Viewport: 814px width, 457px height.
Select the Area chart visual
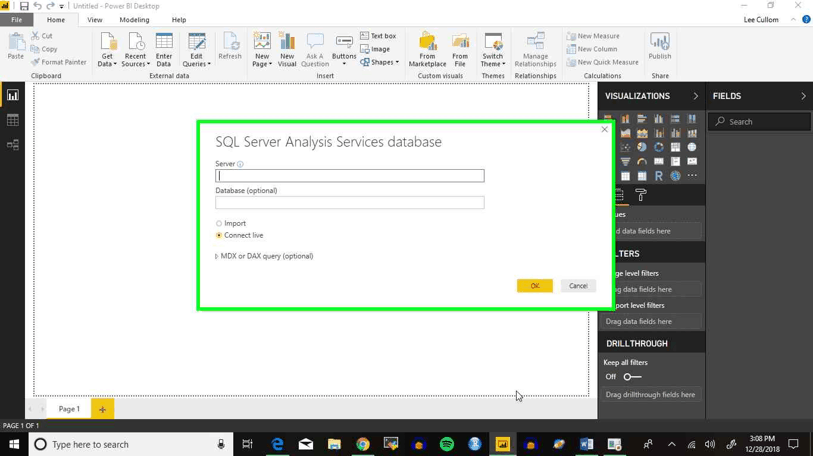625,133
